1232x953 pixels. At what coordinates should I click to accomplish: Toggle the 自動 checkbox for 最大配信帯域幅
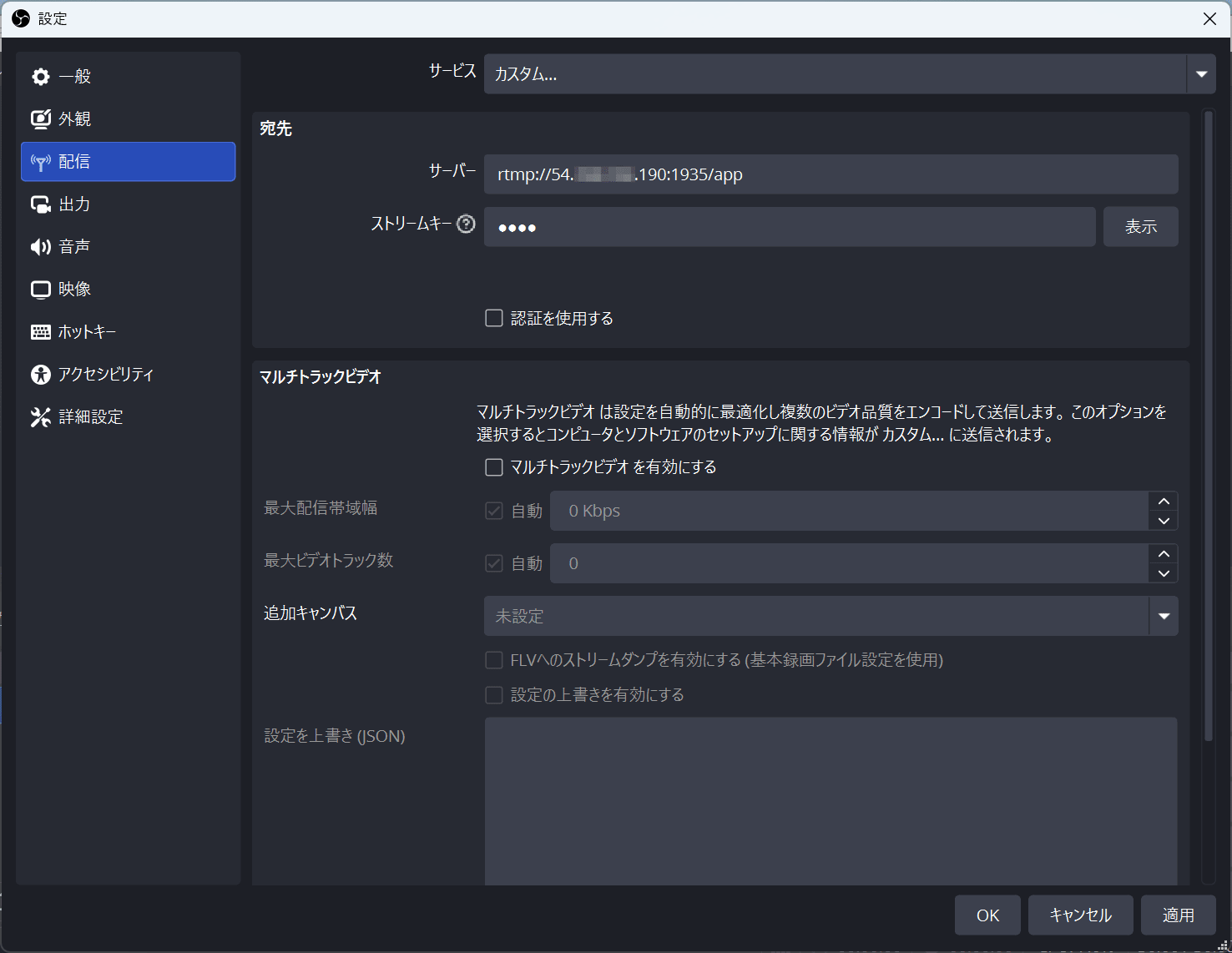(494, 511)
